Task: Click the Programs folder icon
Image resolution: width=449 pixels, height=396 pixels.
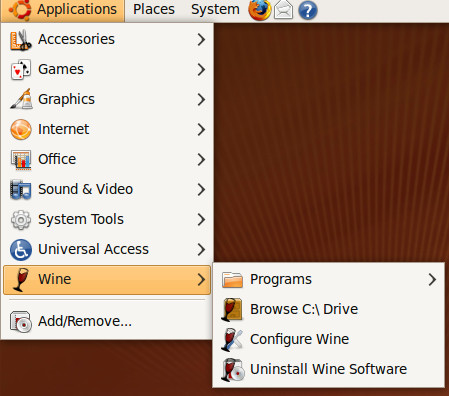Action: tap(232, 279)
